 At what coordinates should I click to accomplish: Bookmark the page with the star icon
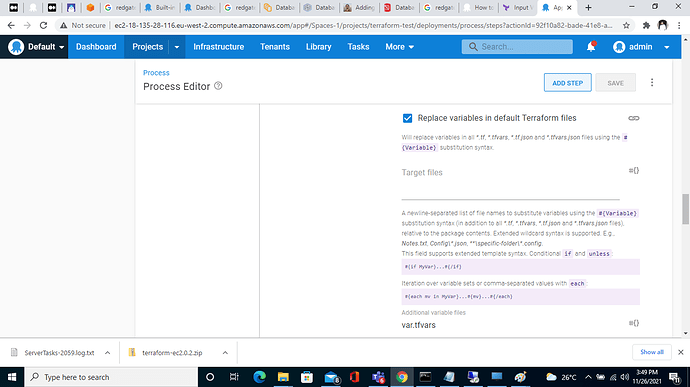[626, 26]
